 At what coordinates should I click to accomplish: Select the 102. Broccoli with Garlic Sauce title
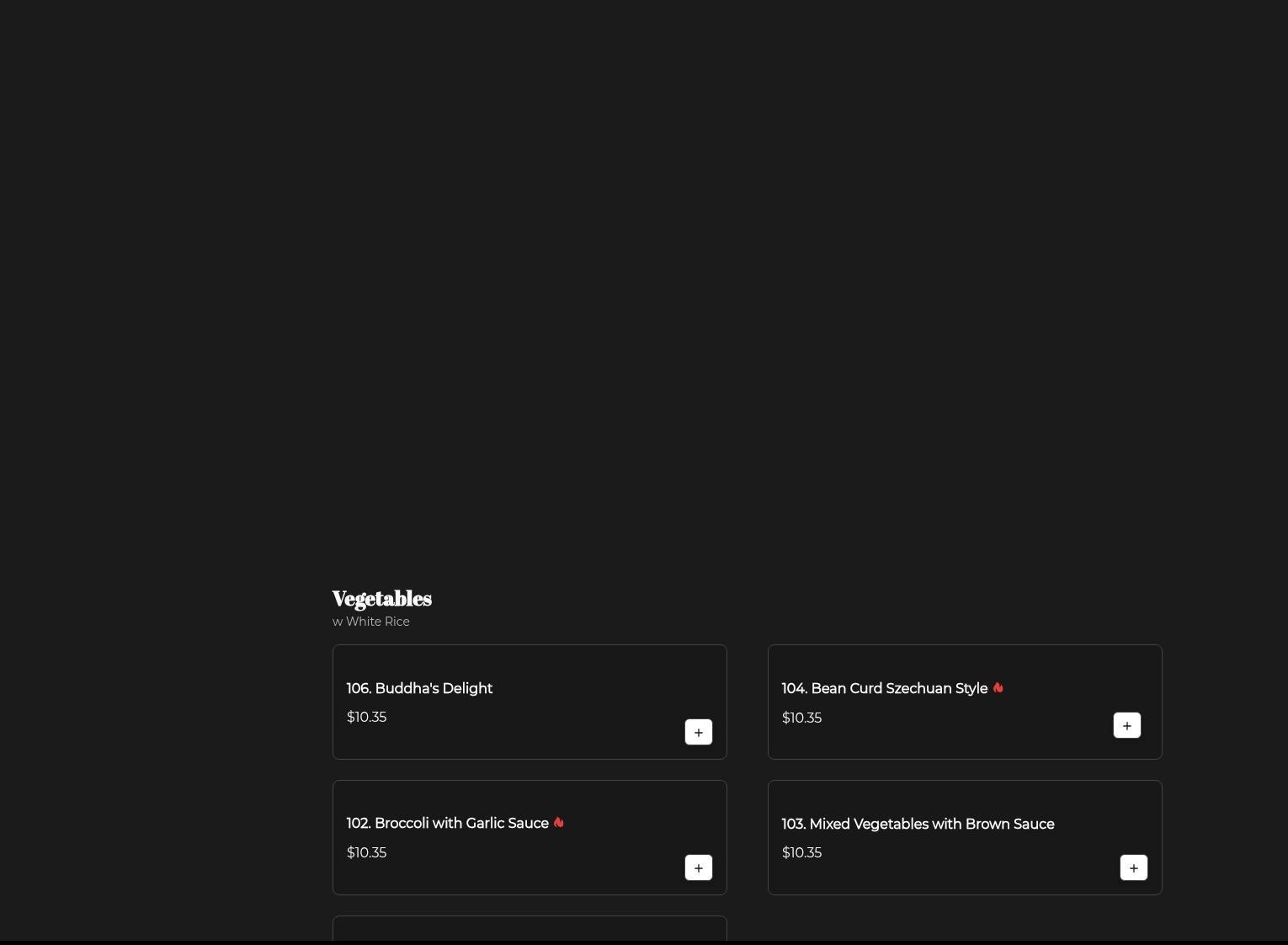[x=447, y=824]
